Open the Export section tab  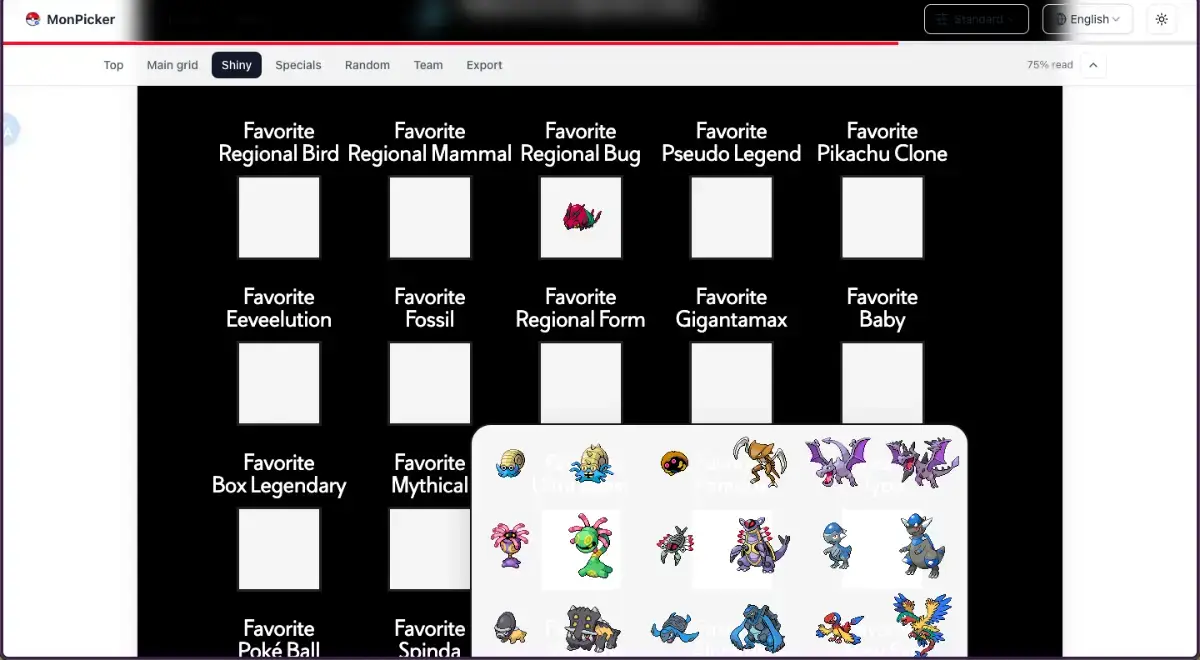click(484, 65)
